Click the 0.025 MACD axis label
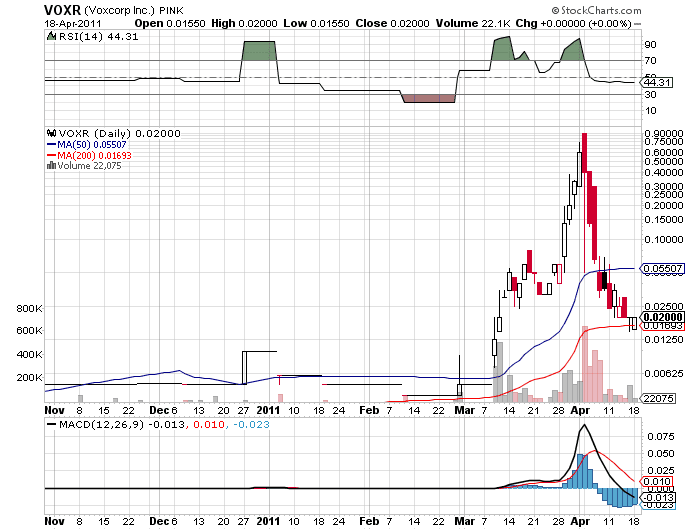Viewport: 700px width, 530px height. [661, 470]
